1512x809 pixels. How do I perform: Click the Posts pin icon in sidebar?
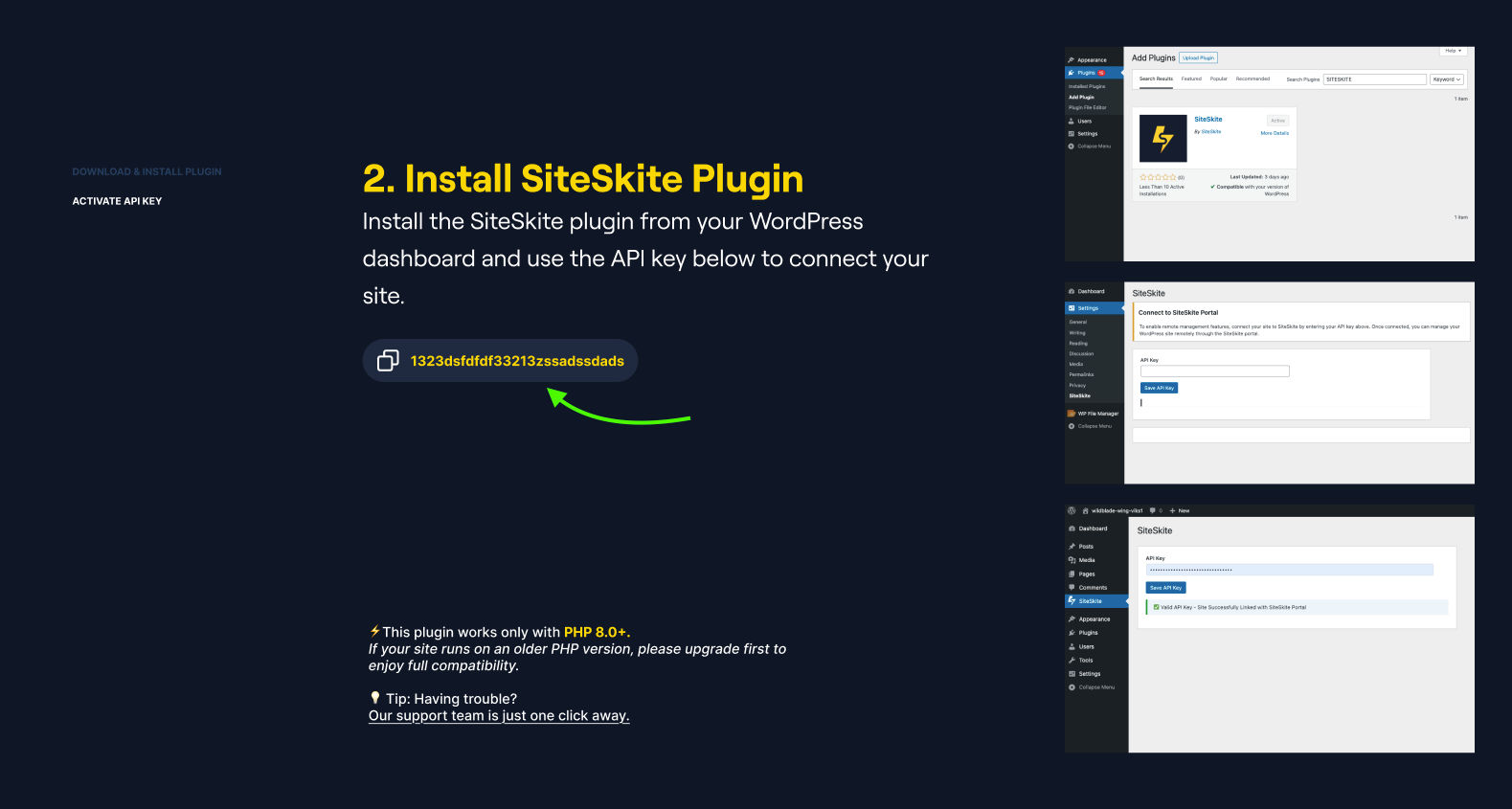click(x=1072, y=547)
